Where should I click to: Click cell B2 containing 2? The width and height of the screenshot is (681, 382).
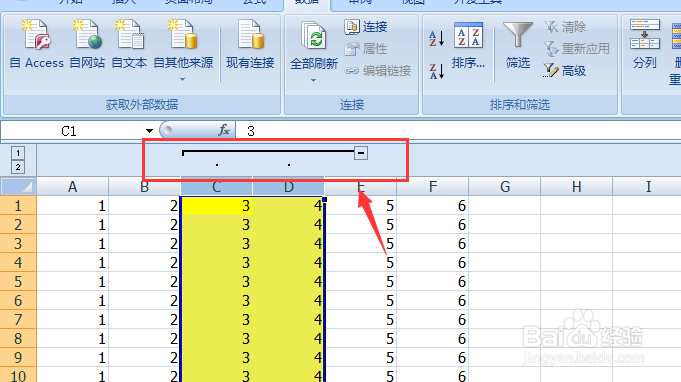tap(145, 224)
